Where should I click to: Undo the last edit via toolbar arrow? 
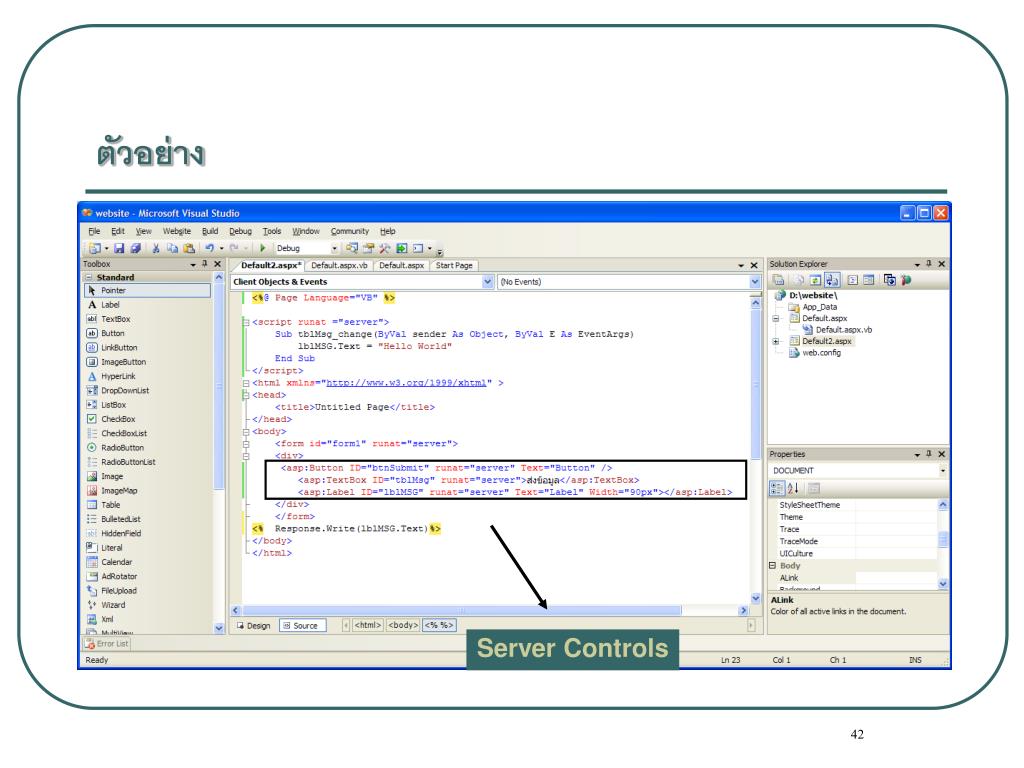tap(210, 248)
